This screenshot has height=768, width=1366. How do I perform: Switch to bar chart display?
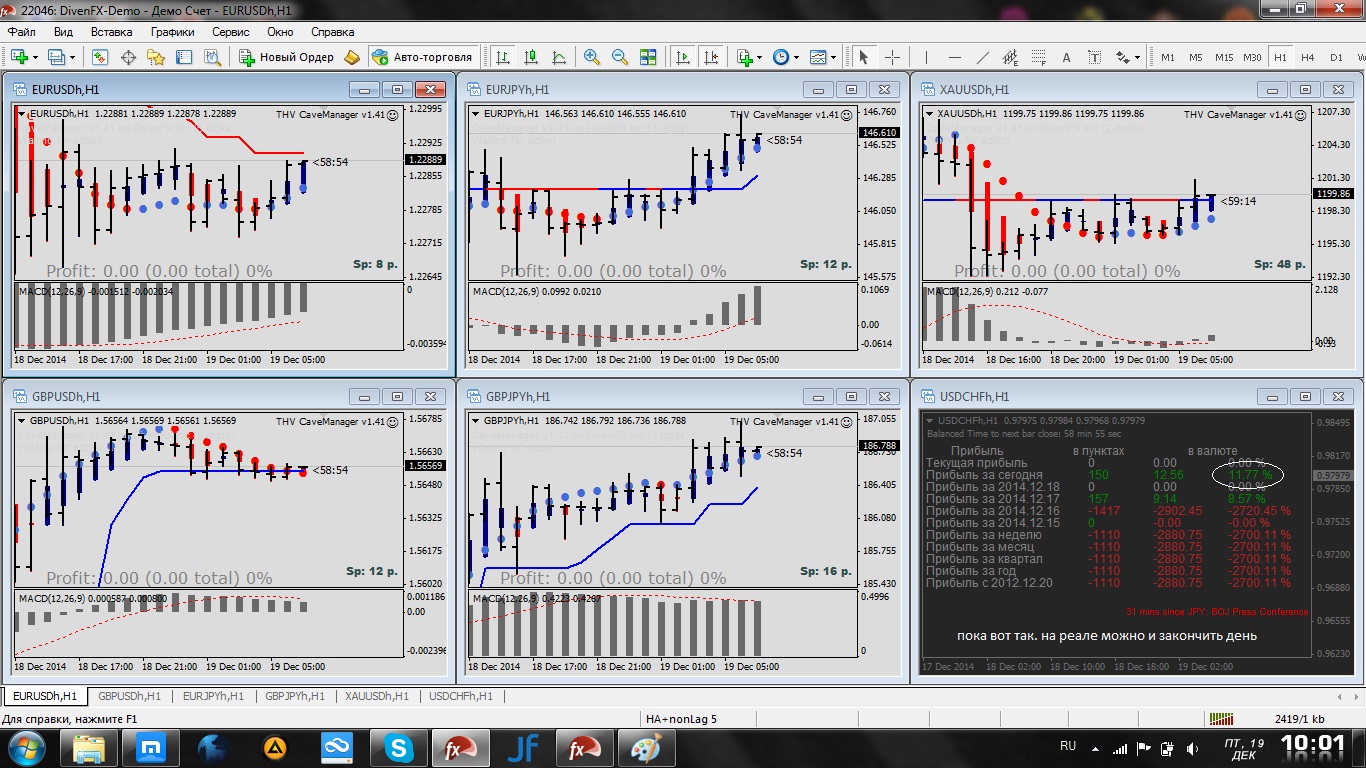tap(503, 57)
